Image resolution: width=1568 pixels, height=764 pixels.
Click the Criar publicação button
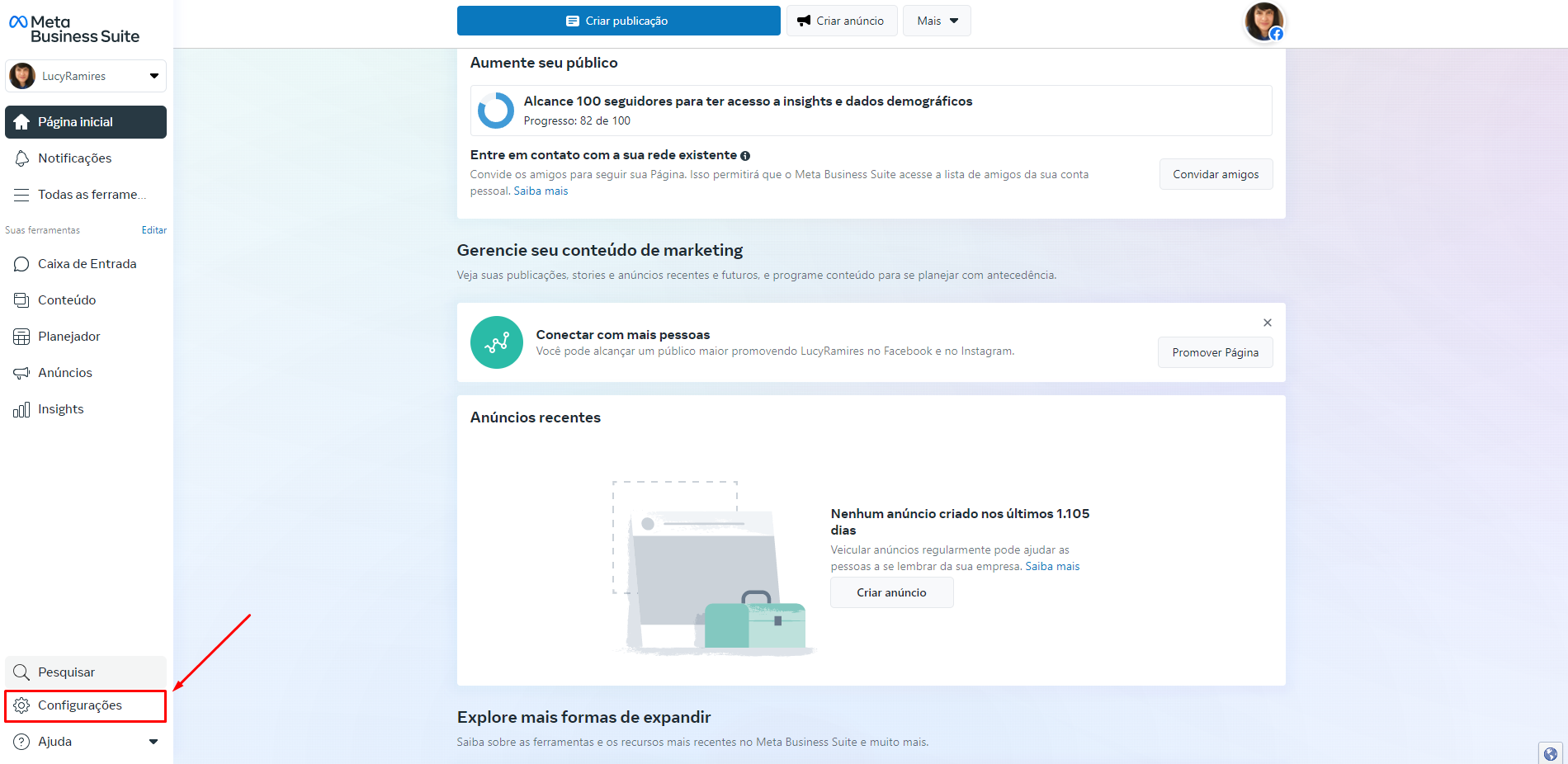pyautogui.click(x=618, y=21)
